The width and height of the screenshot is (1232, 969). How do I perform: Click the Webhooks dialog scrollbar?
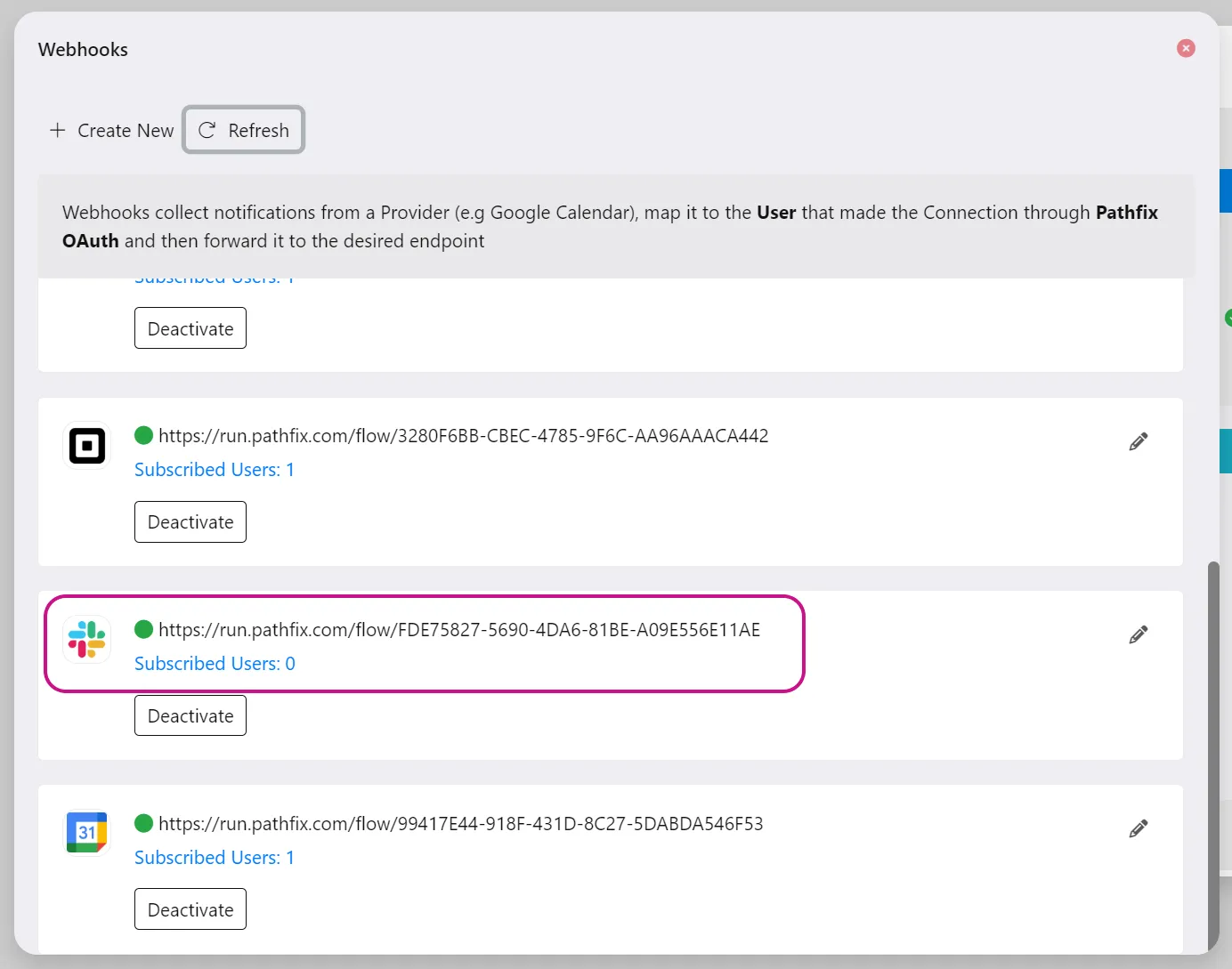tap(1212, 756)
